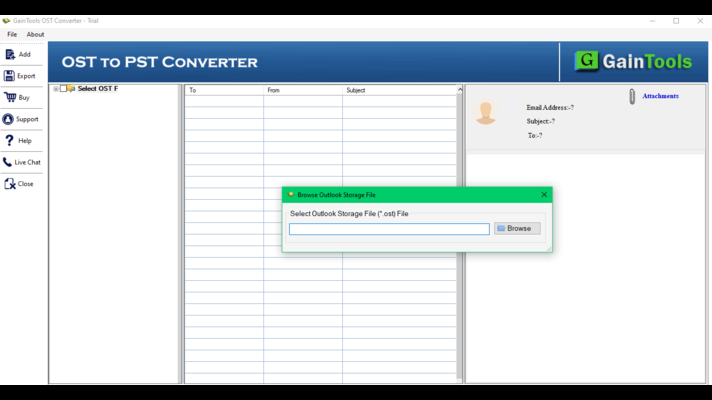Click the Browse dialog title icon
The height and width of the screenshot is (400, 712).
[291, 195]
